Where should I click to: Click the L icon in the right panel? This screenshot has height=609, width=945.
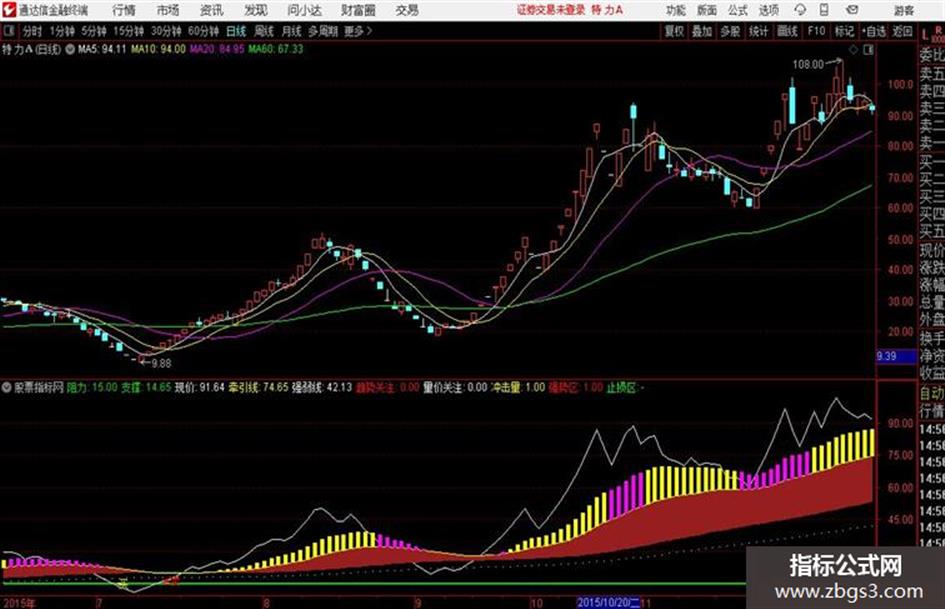[925, 34]
